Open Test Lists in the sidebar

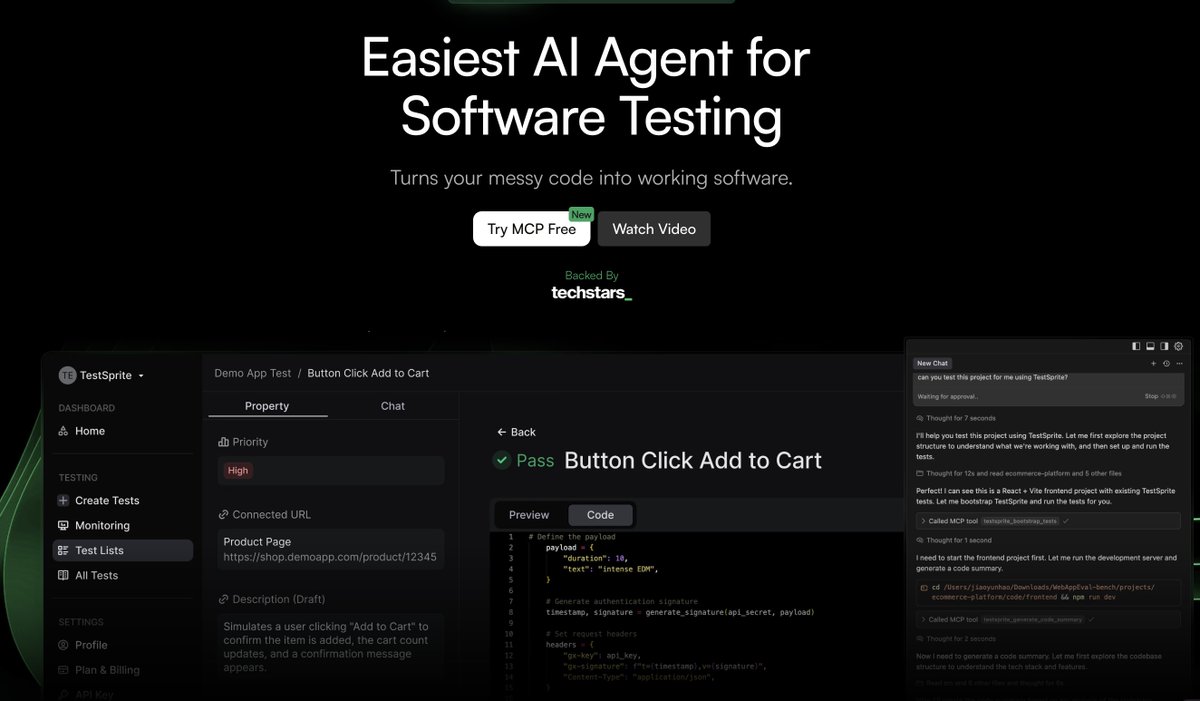[x=122, y=550]
